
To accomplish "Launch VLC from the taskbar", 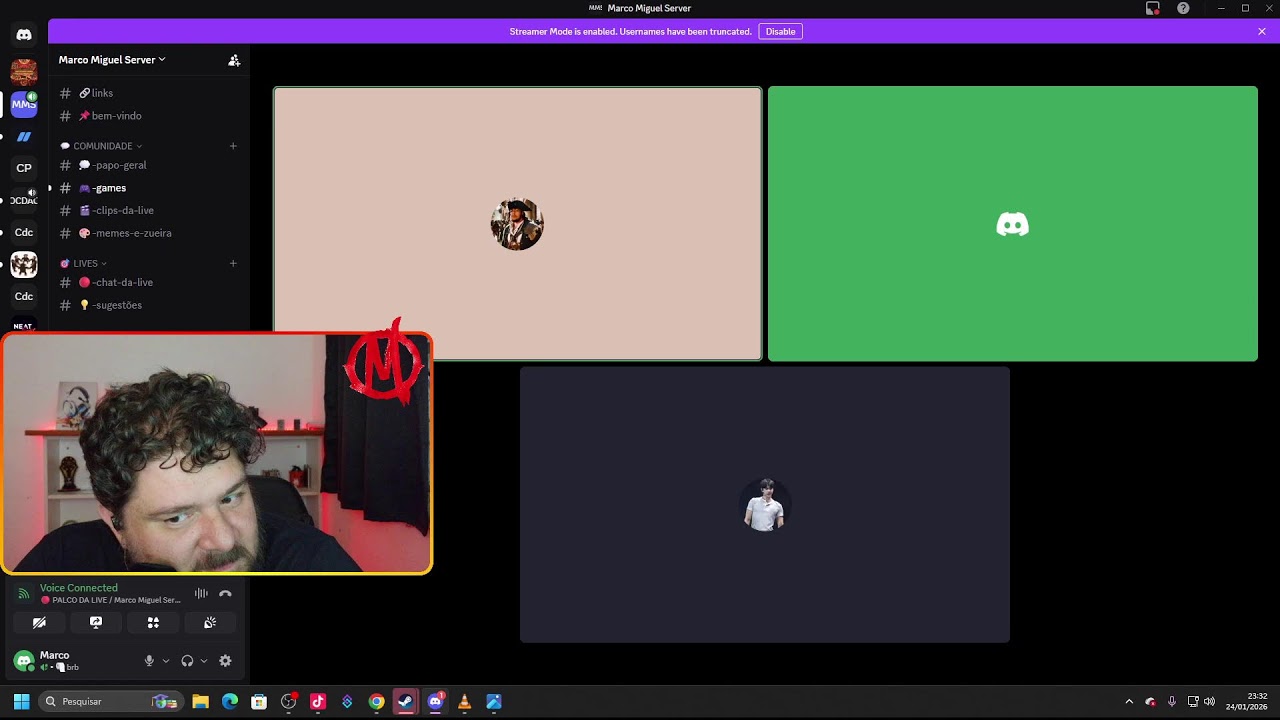I will pos(464,702).
